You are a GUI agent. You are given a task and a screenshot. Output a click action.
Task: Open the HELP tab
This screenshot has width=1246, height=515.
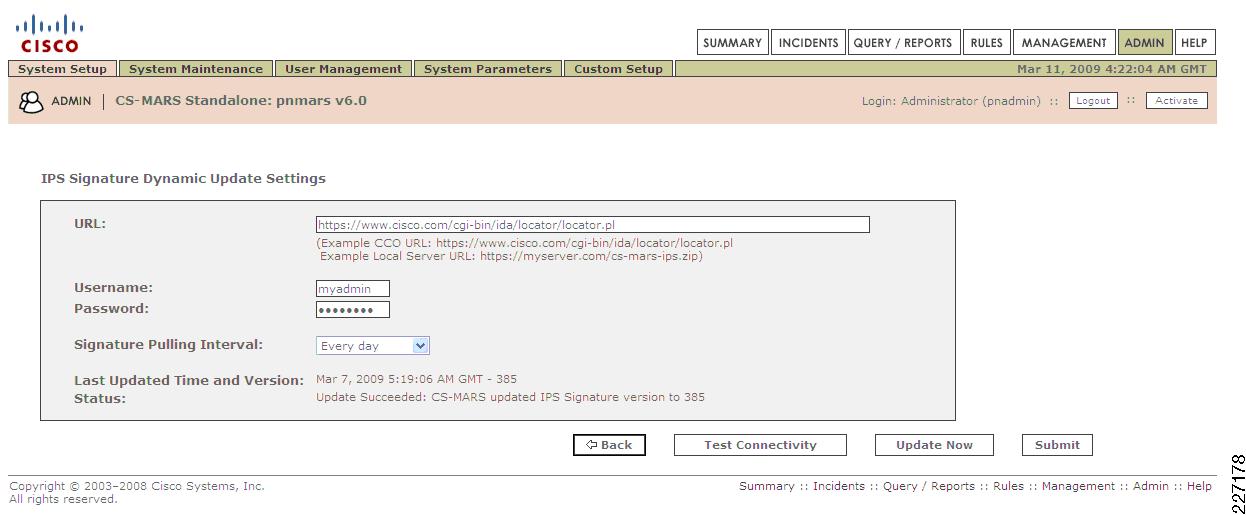pos(1195,43)
